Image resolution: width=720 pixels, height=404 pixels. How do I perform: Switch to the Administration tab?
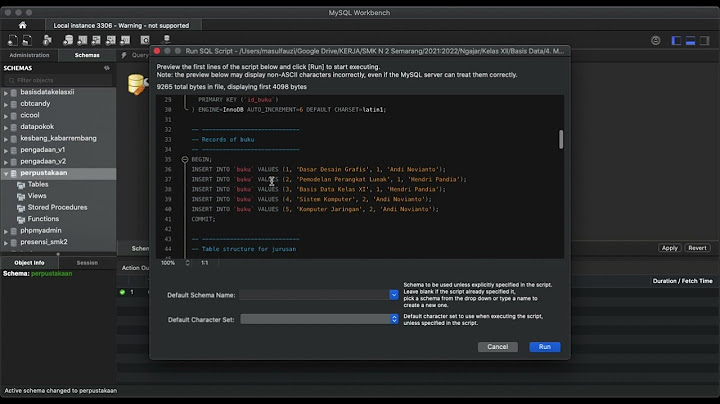pos(29,55)
